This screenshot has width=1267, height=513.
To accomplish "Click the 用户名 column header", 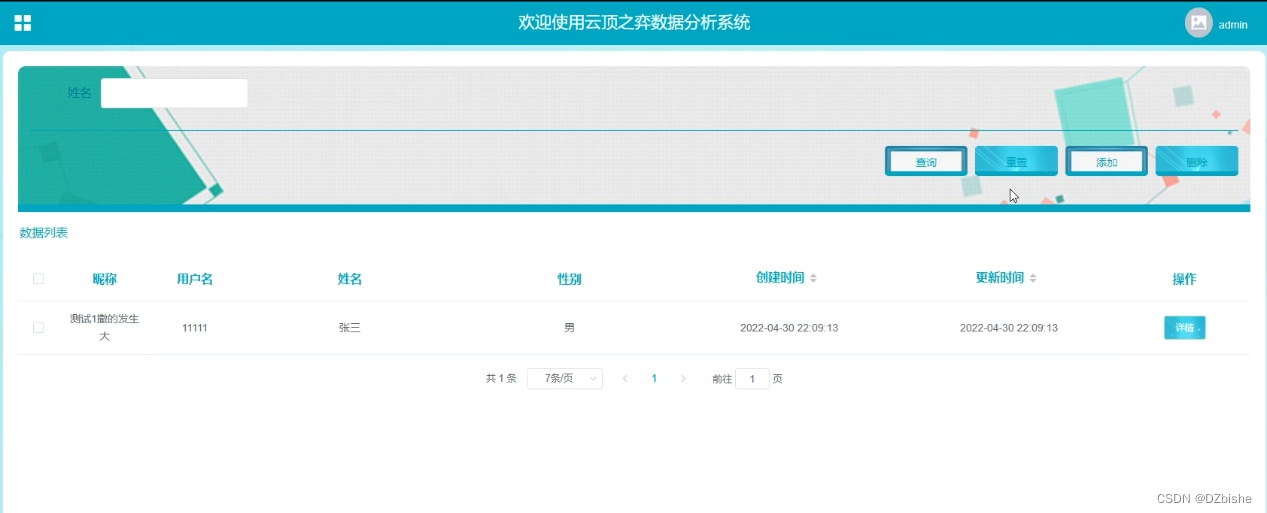I will (194, 279).
